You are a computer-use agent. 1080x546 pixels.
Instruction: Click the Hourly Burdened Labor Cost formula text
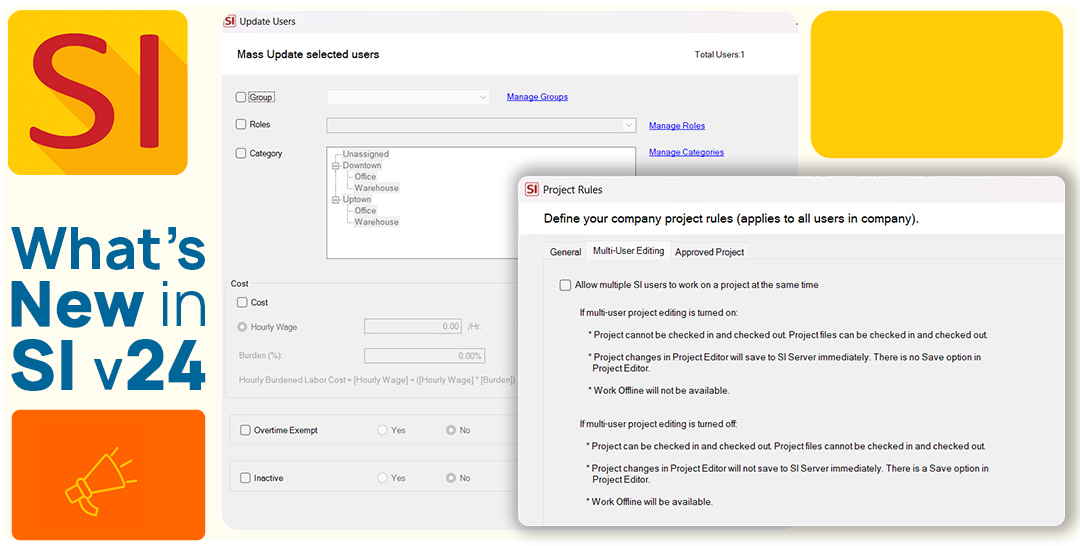[377, 380]
